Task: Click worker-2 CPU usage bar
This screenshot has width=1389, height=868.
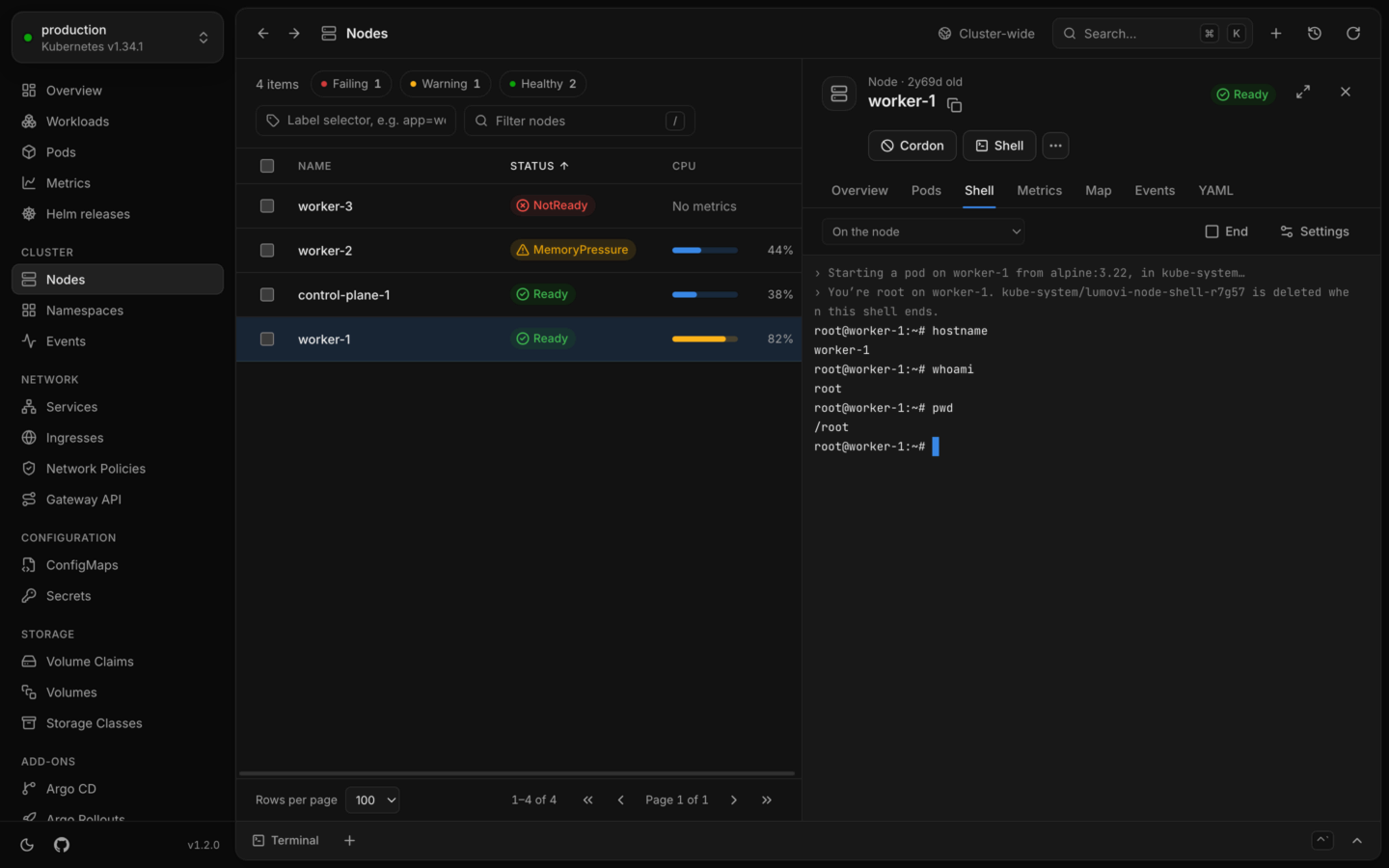Action: [x=705, y=251]
